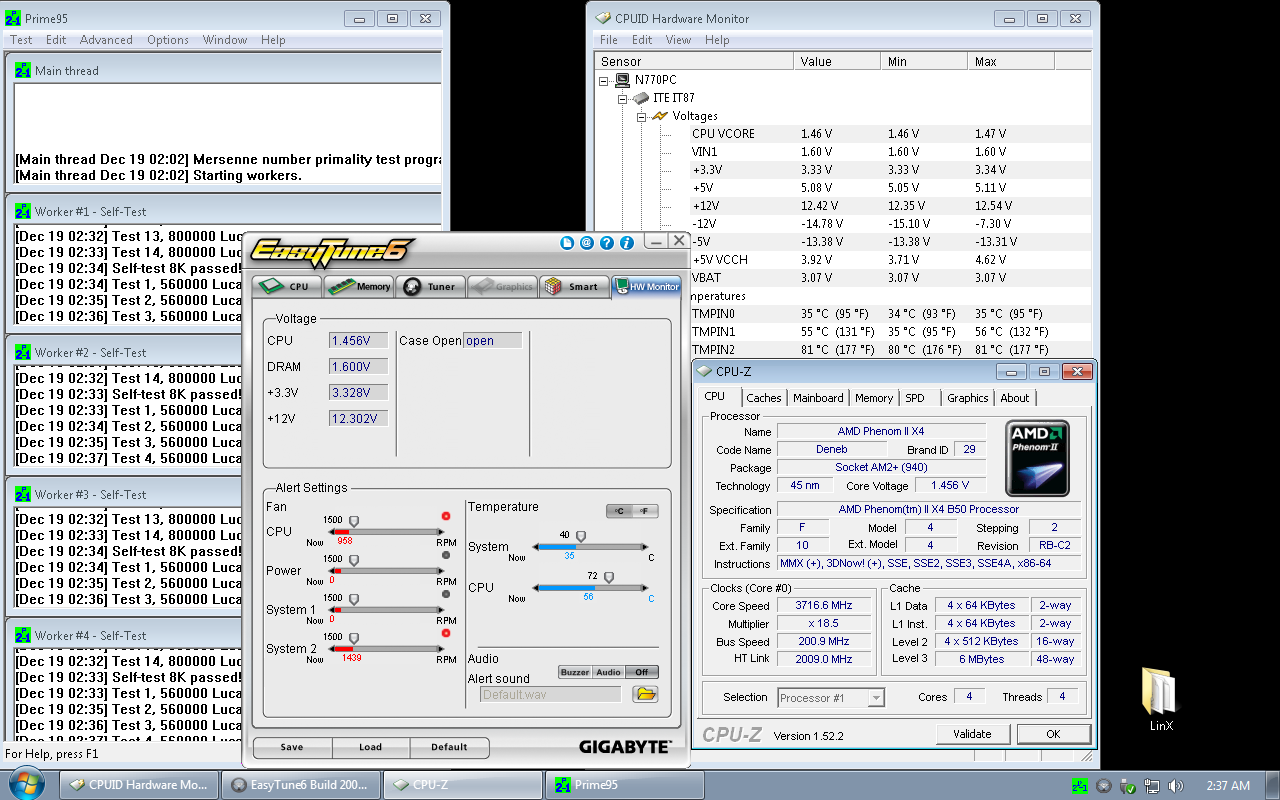1280x800 pixels.
Task: Open CPU-Z SPD tab
Action: [x=915, y=398]
